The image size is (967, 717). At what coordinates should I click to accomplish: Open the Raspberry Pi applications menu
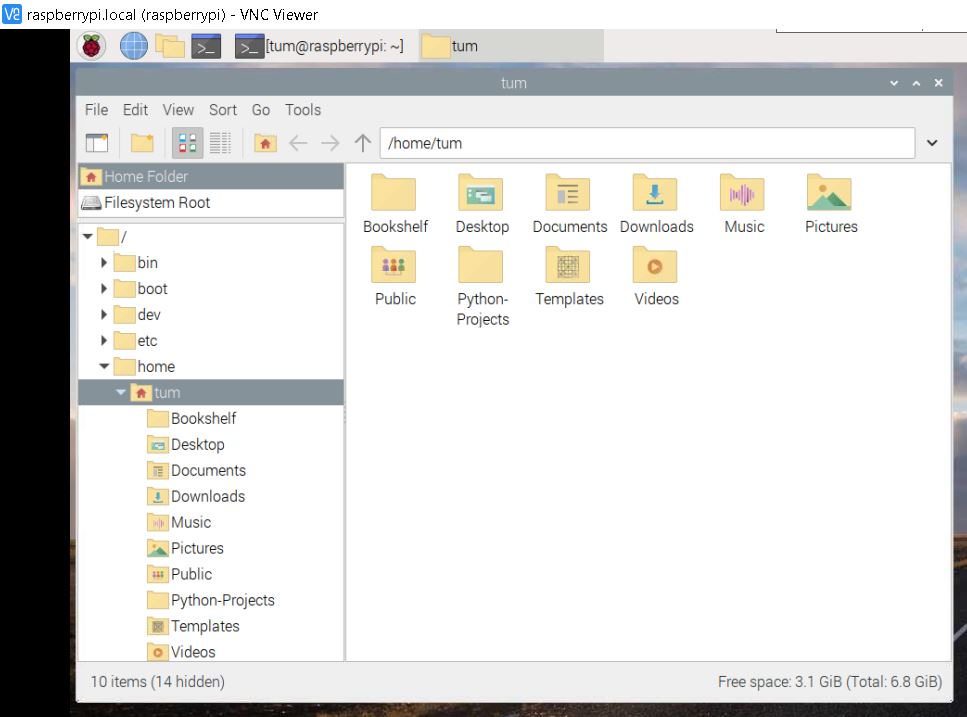point(92,46)
